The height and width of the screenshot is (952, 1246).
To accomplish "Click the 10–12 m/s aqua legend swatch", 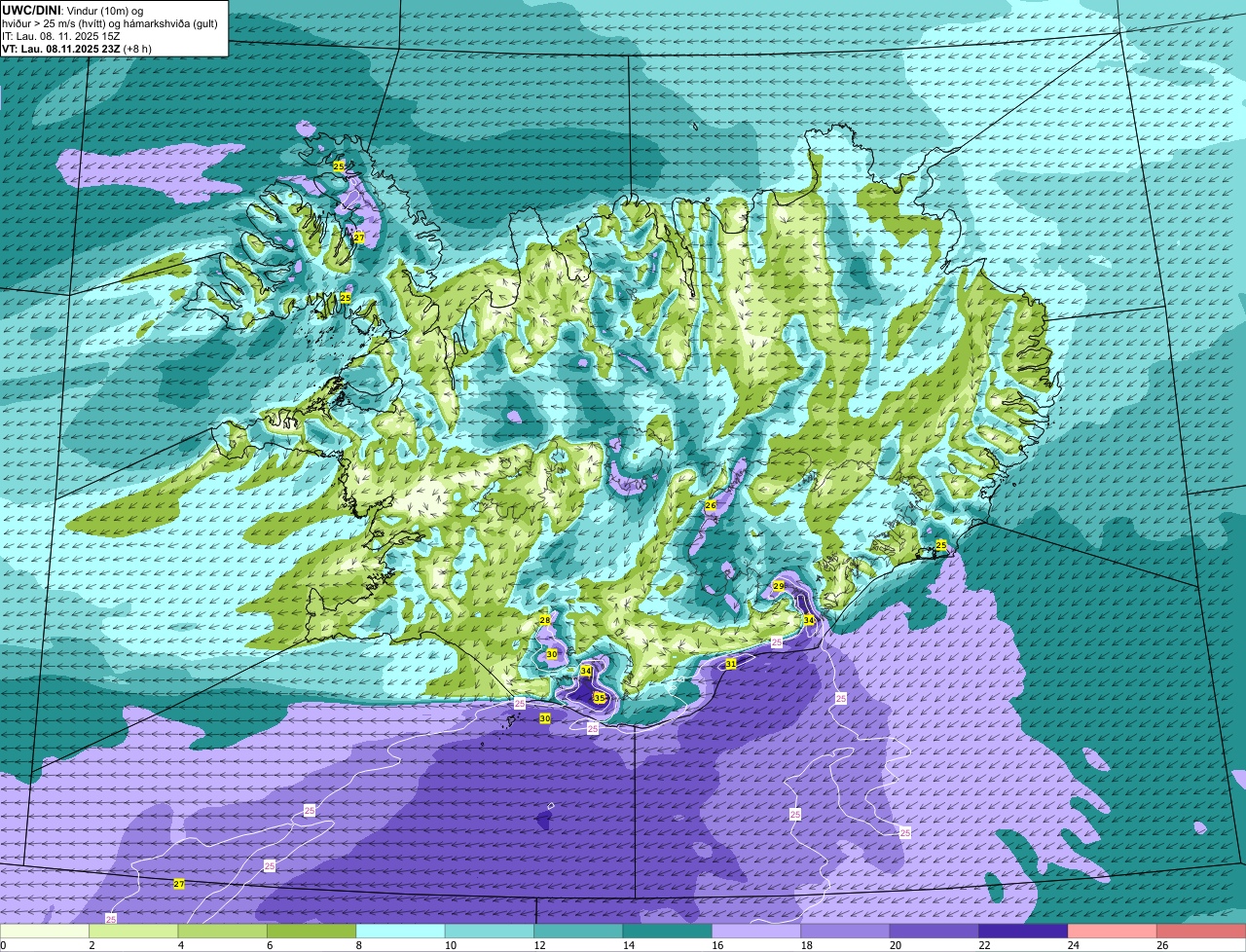I will click(x=490, y=932).
